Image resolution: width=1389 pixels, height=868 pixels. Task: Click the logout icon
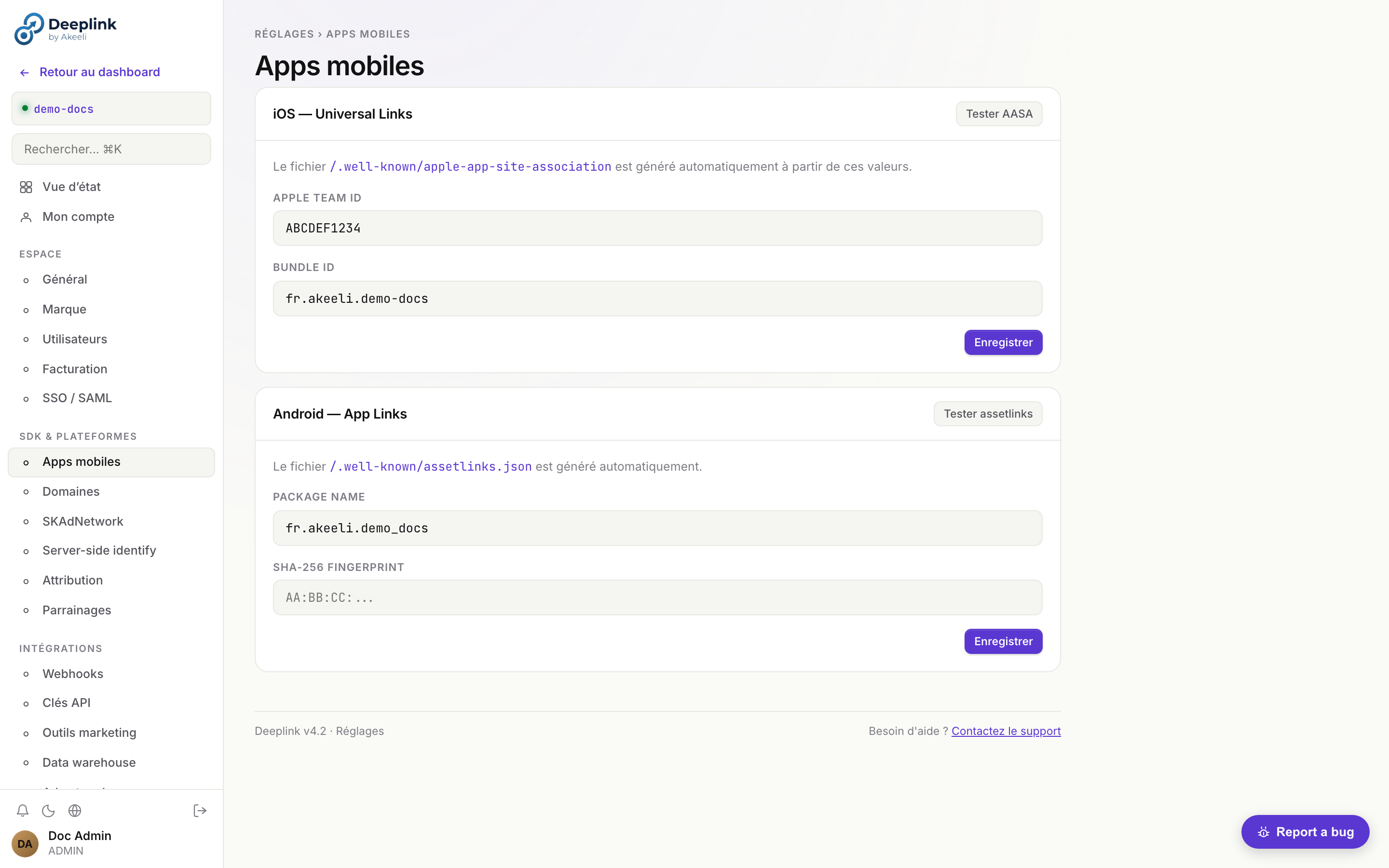pyautogui.click(x=200, y=811)
